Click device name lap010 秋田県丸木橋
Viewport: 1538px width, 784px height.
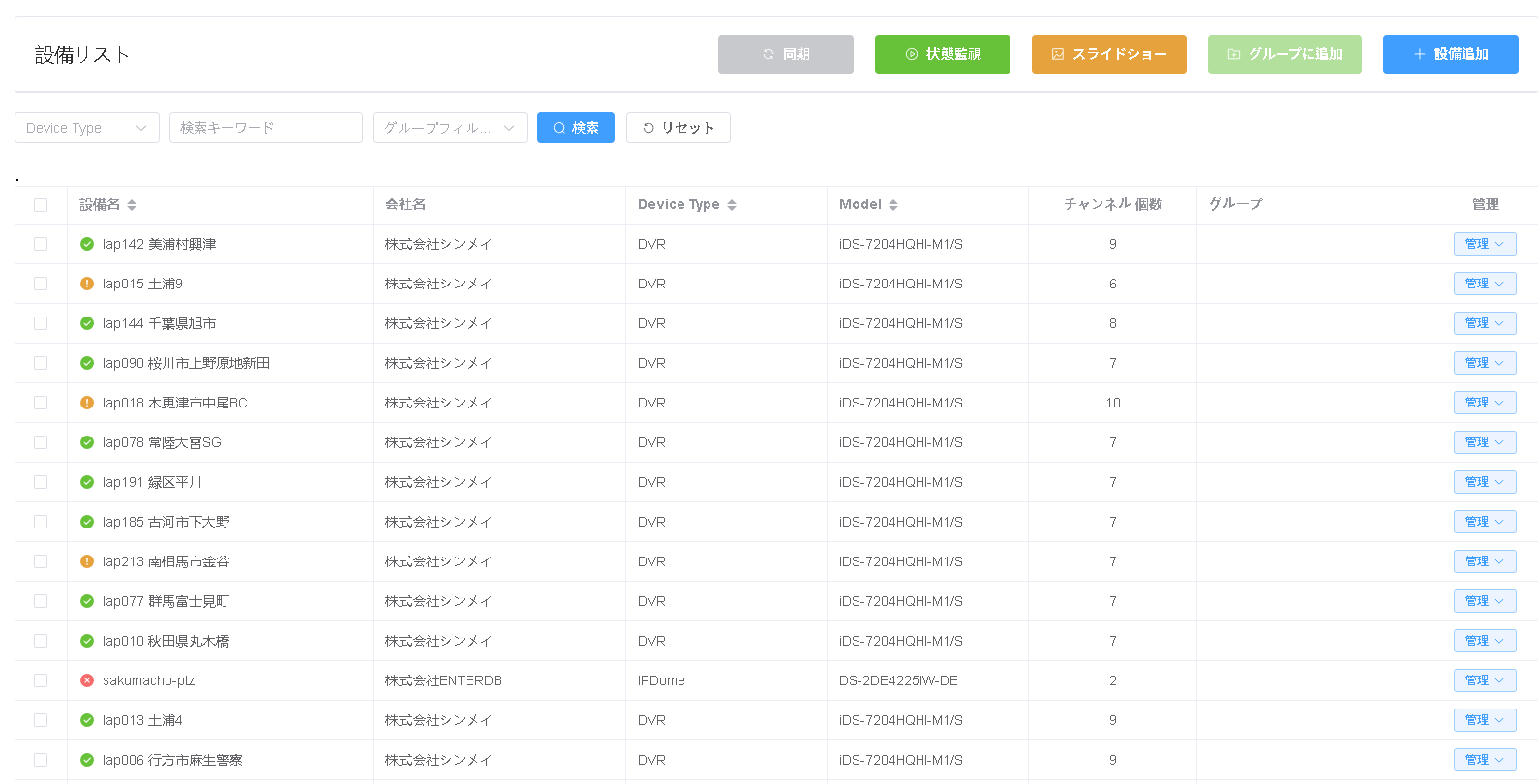tap(166, 641)
